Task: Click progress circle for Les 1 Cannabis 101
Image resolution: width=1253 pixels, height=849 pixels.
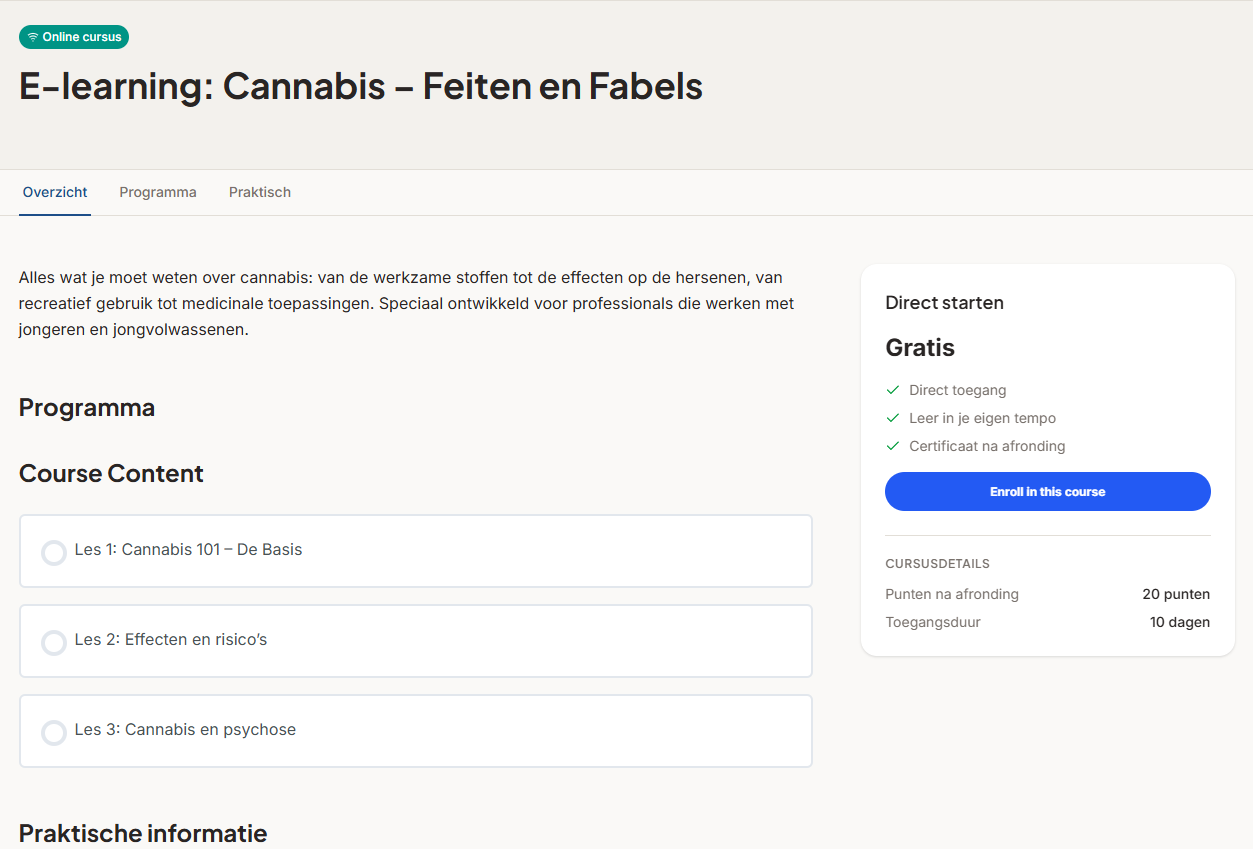Action: [x=54, y=552]
